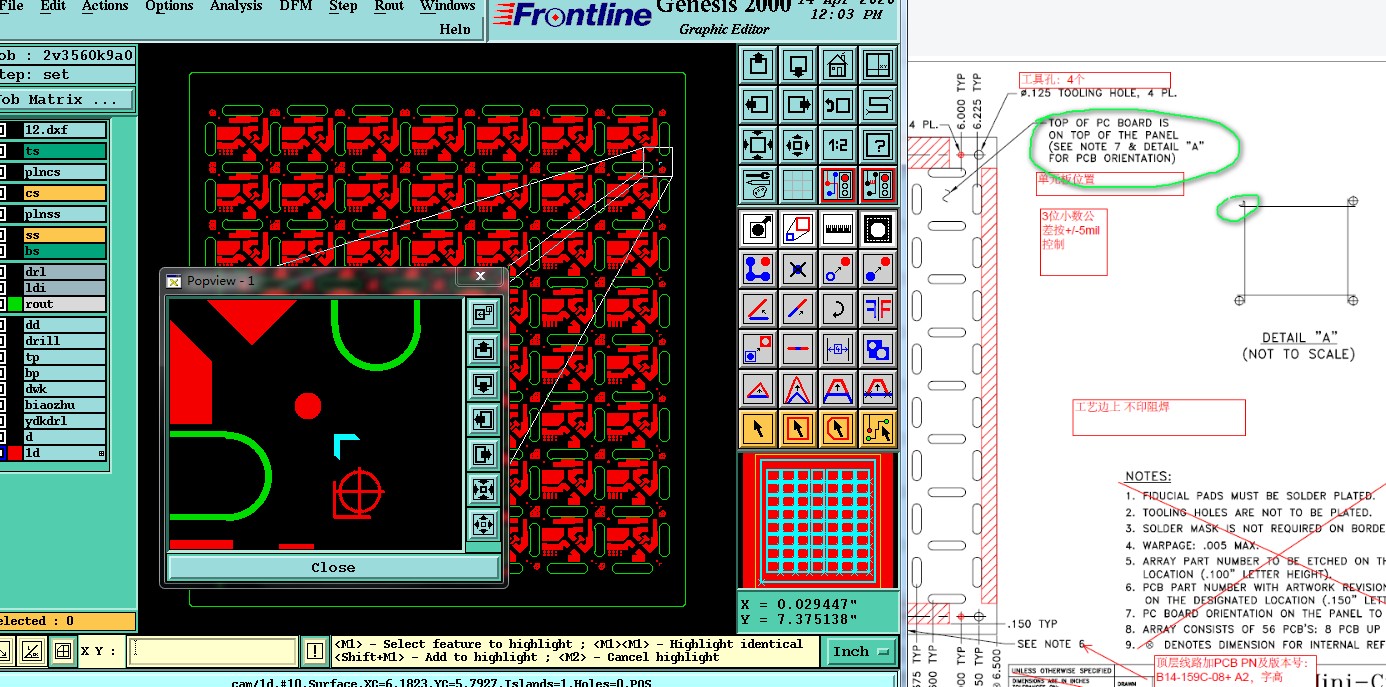This screenshot has height=687, width=1386.
Task: Open the Options menu
Action: 169,6
